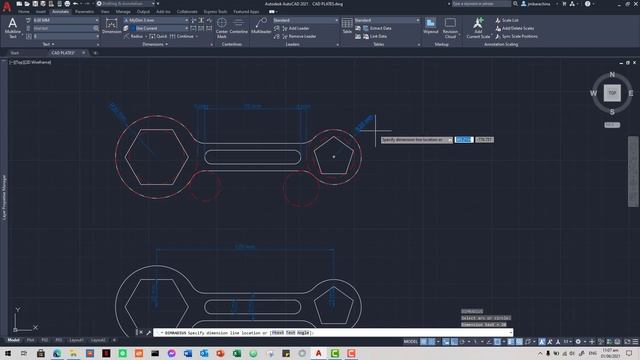This screenshot has width=640, height=360.
Task: Click the Open file icon in quick access
Action: click(x=27, y=4)
